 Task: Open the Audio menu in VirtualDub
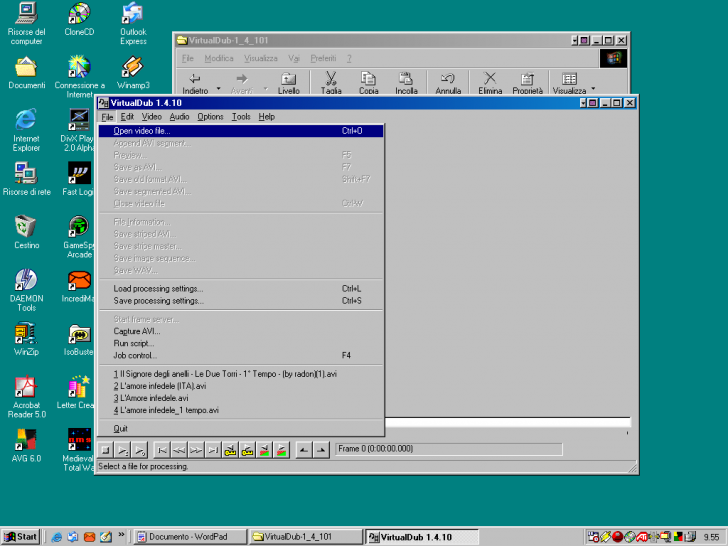point(179,117)
